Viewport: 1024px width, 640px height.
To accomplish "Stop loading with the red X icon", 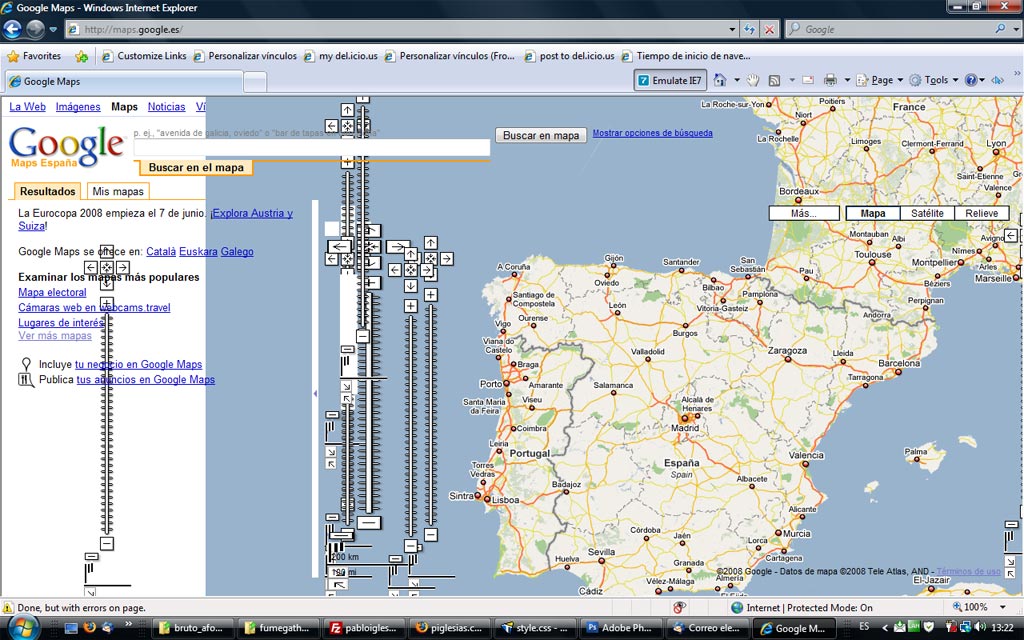I will point(769,29).
